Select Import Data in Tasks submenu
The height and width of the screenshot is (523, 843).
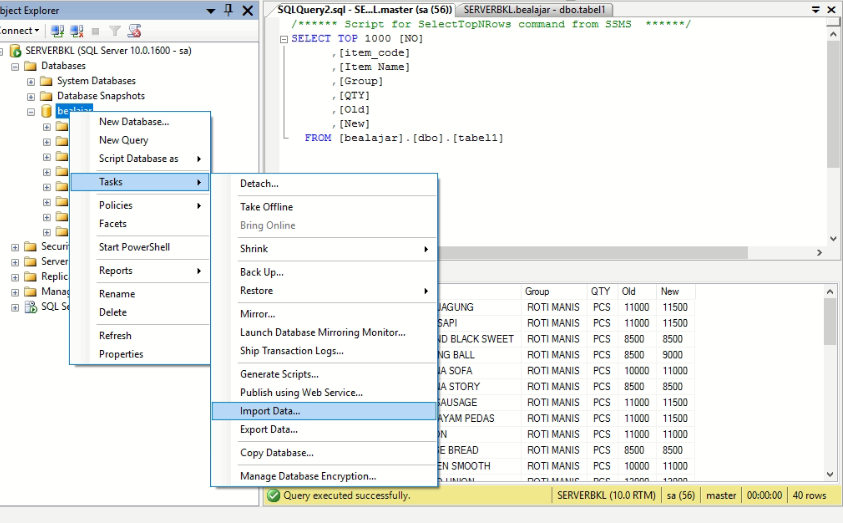[x=324, y=411]
